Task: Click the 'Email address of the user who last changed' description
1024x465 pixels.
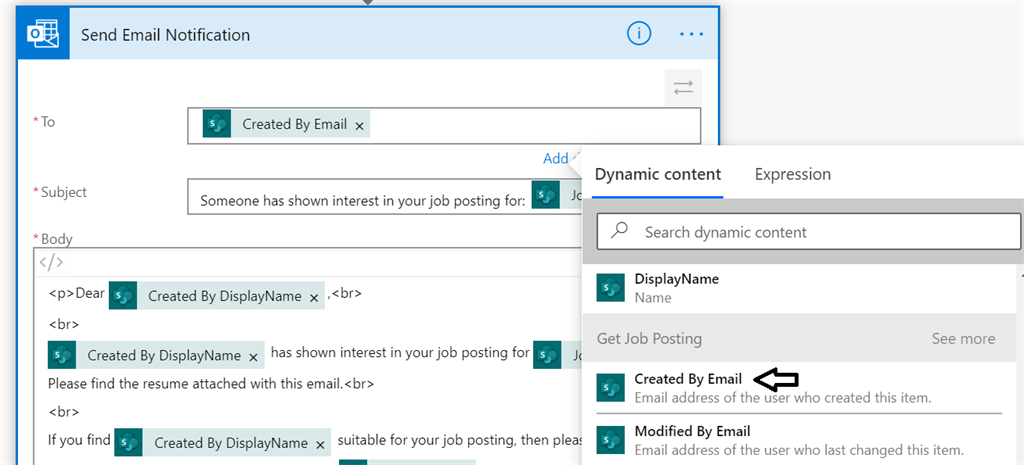Action: pos(799,450)
